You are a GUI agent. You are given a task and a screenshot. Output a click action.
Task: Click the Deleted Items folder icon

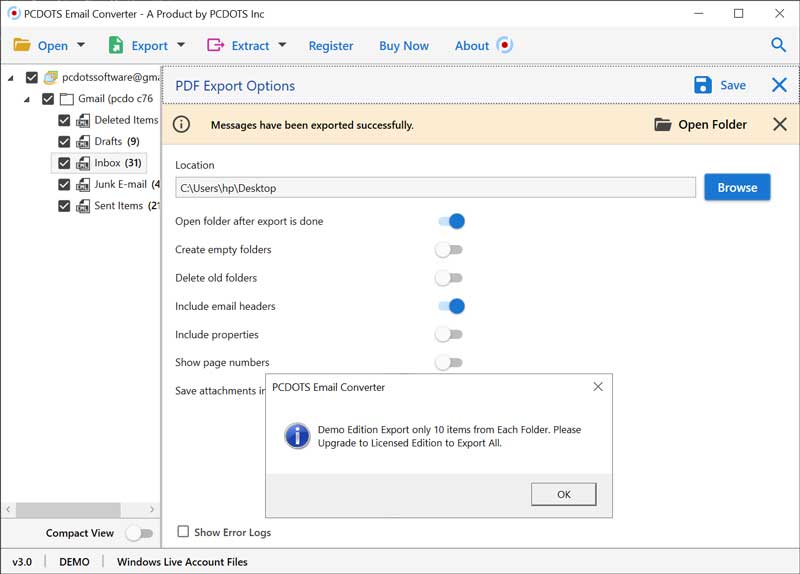point(83,120)
